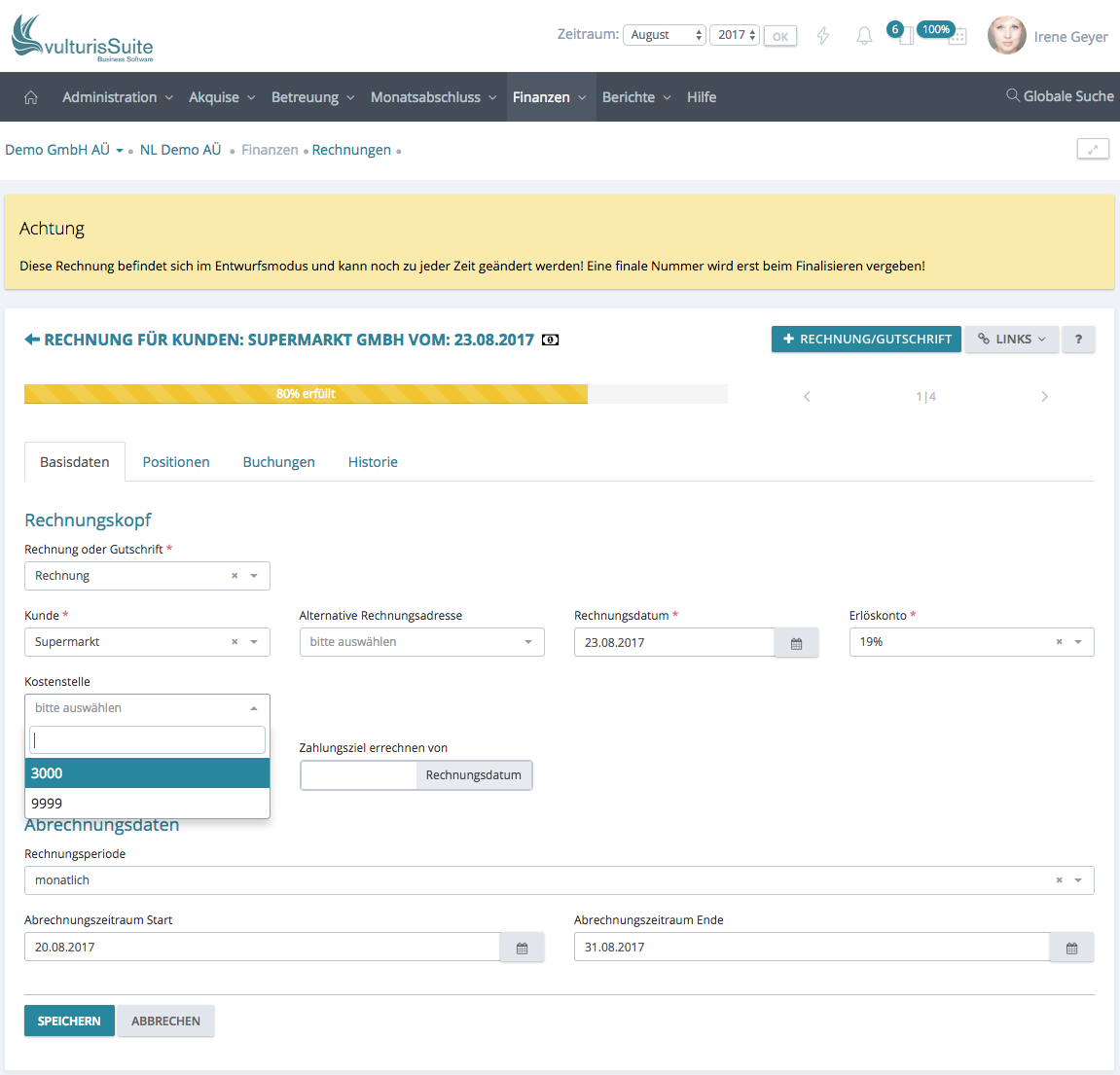
Task: Expand the Erlöskonto dropdown
Action: pyautogui.click(x=1078, y=642)
